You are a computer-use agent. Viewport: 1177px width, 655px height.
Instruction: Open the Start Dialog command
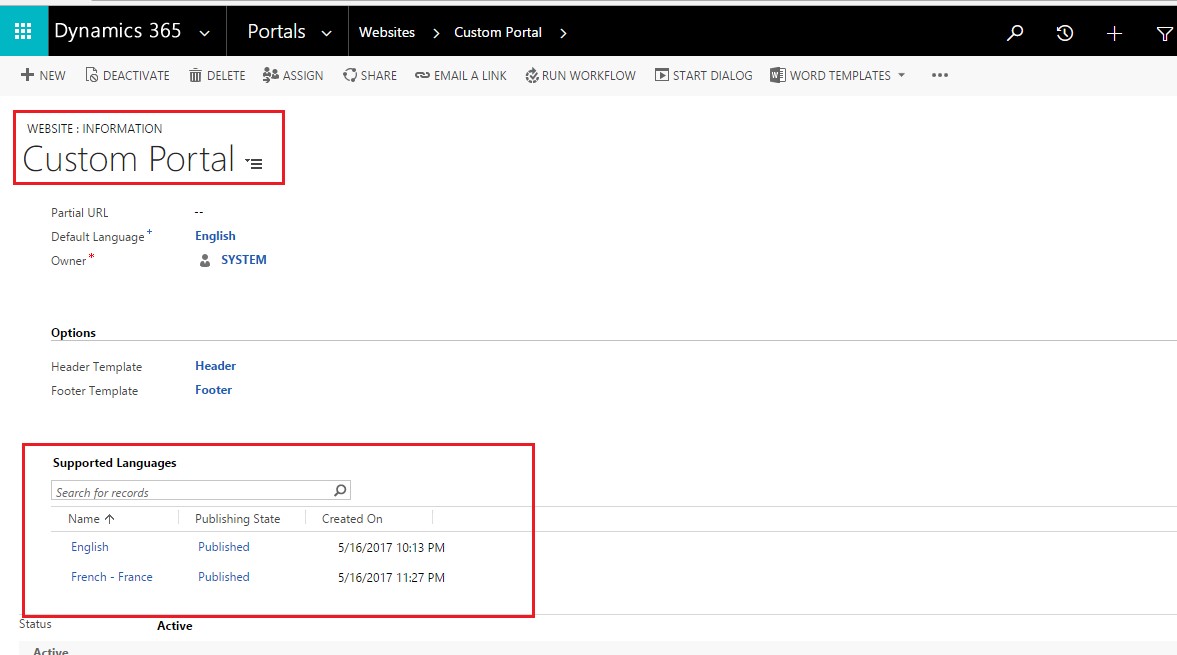click(703, 75)
